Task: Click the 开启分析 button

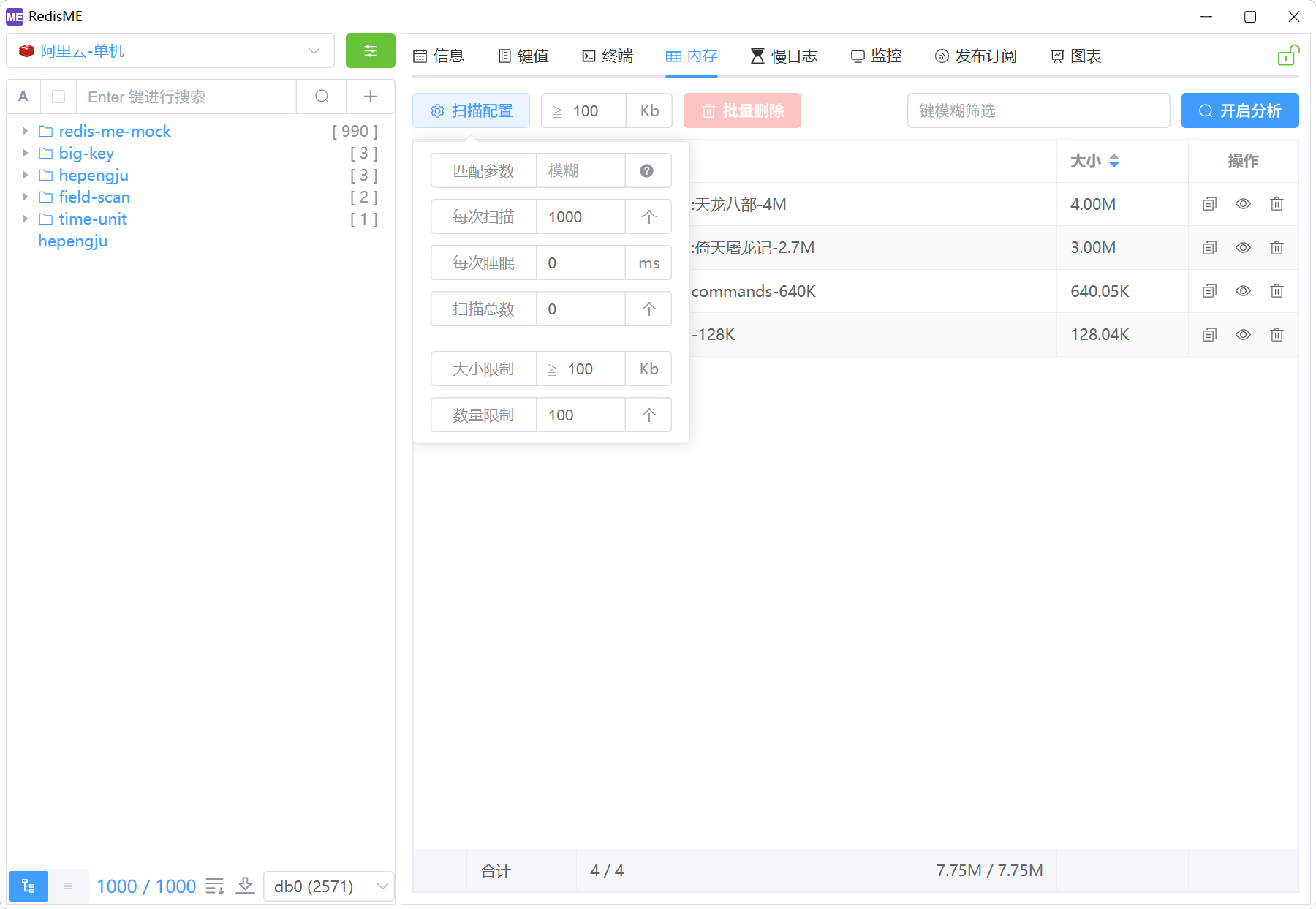Action: pos(1239,111)
